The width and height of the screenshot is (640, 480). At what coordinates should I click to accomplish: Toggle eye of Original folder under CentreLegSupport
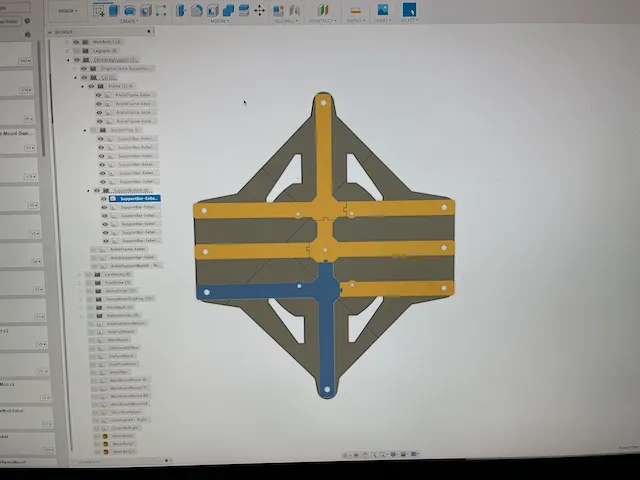click(84, 69)
